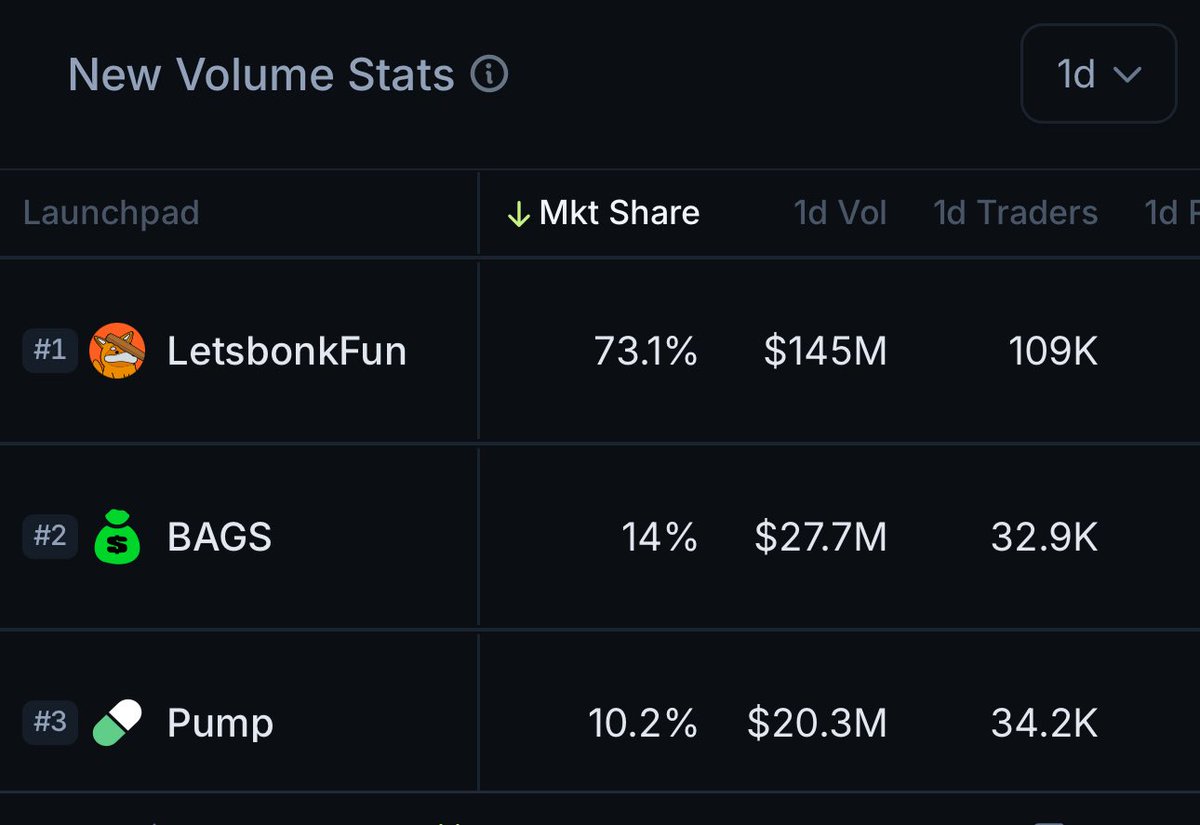Image resolution: width=1200 pixels, height=825 pixels.
Task: Sort by 1d Traders column header
Action: (x=1015, y=213)
